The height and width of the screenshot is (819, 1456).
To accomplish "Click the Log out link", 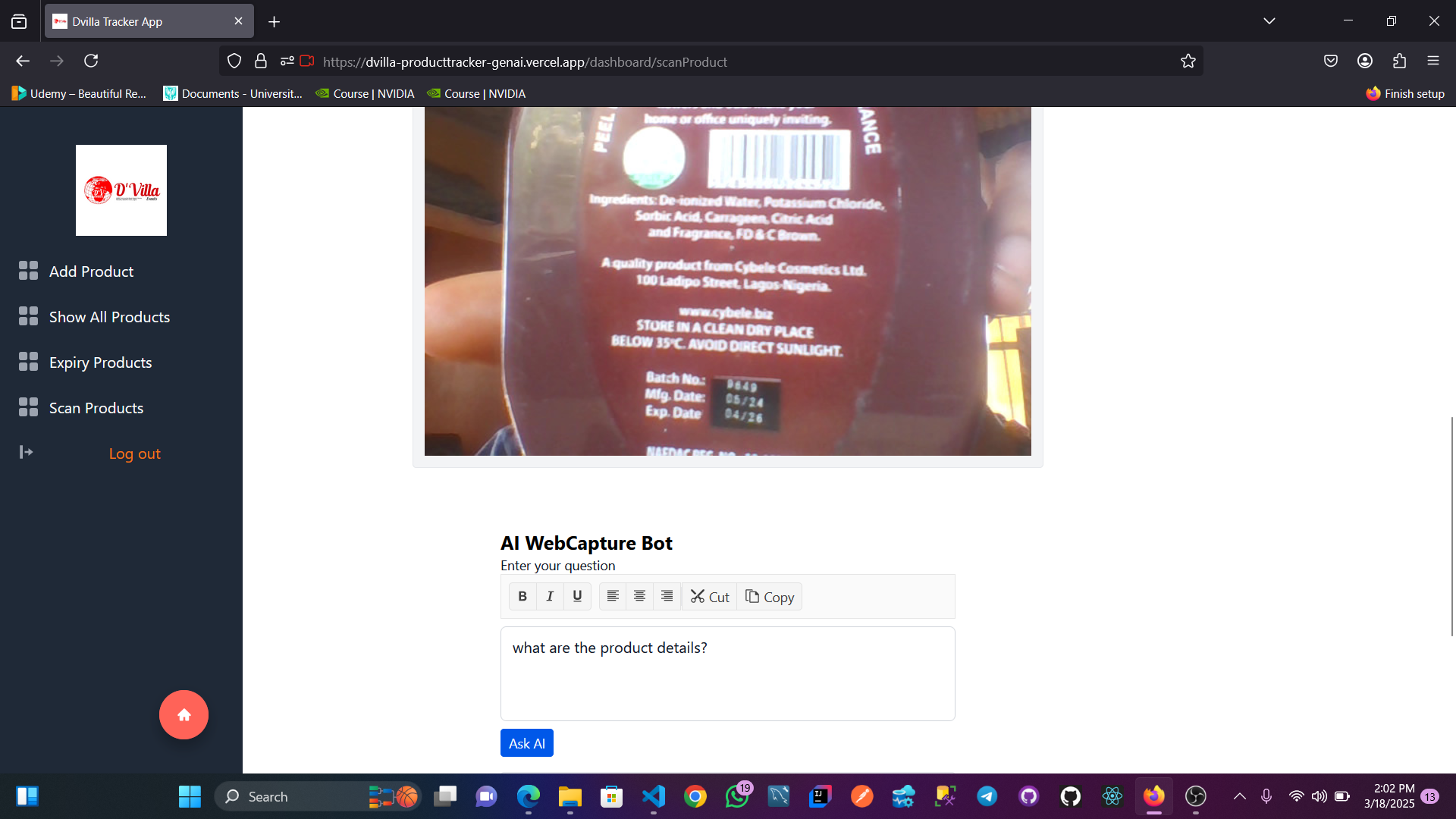I will pyautogui.click(x=134, y=453).
